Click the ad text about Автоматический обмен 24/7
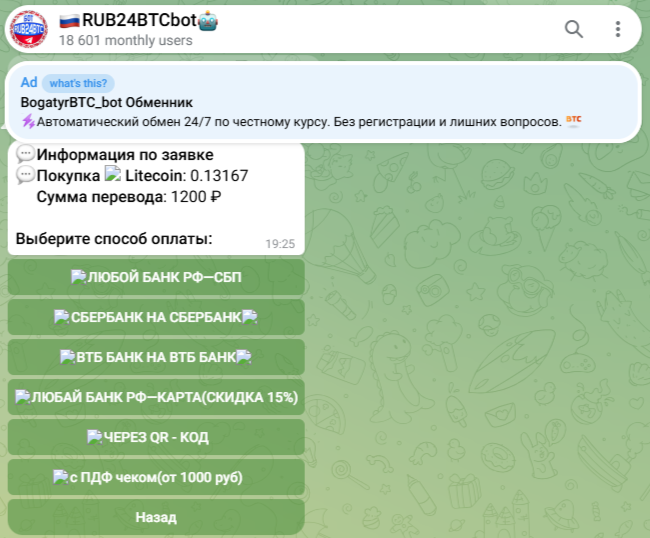This screenshot has height=538, width=650. (x=299, y=122)
